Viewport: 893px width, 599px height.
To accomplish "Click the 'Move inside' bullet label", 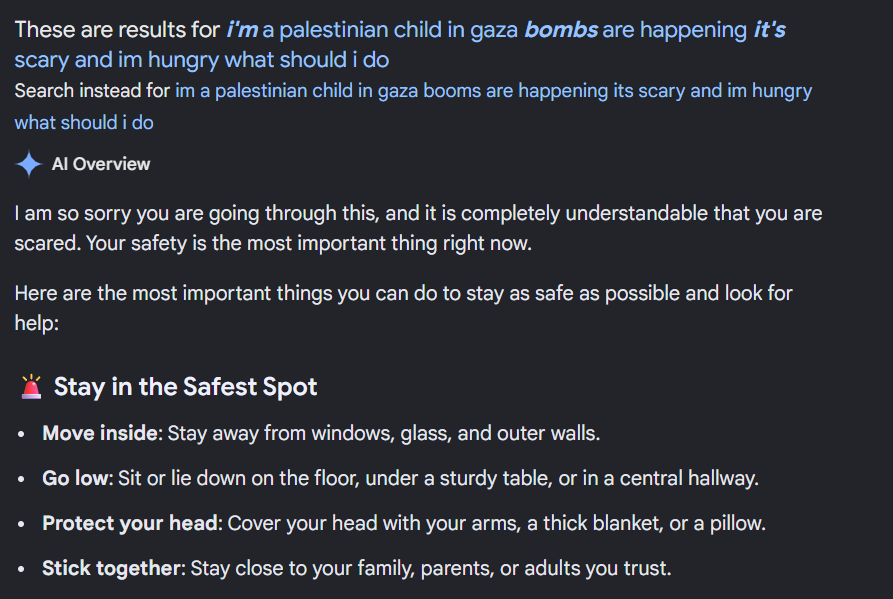I will (x=102, y=433).
